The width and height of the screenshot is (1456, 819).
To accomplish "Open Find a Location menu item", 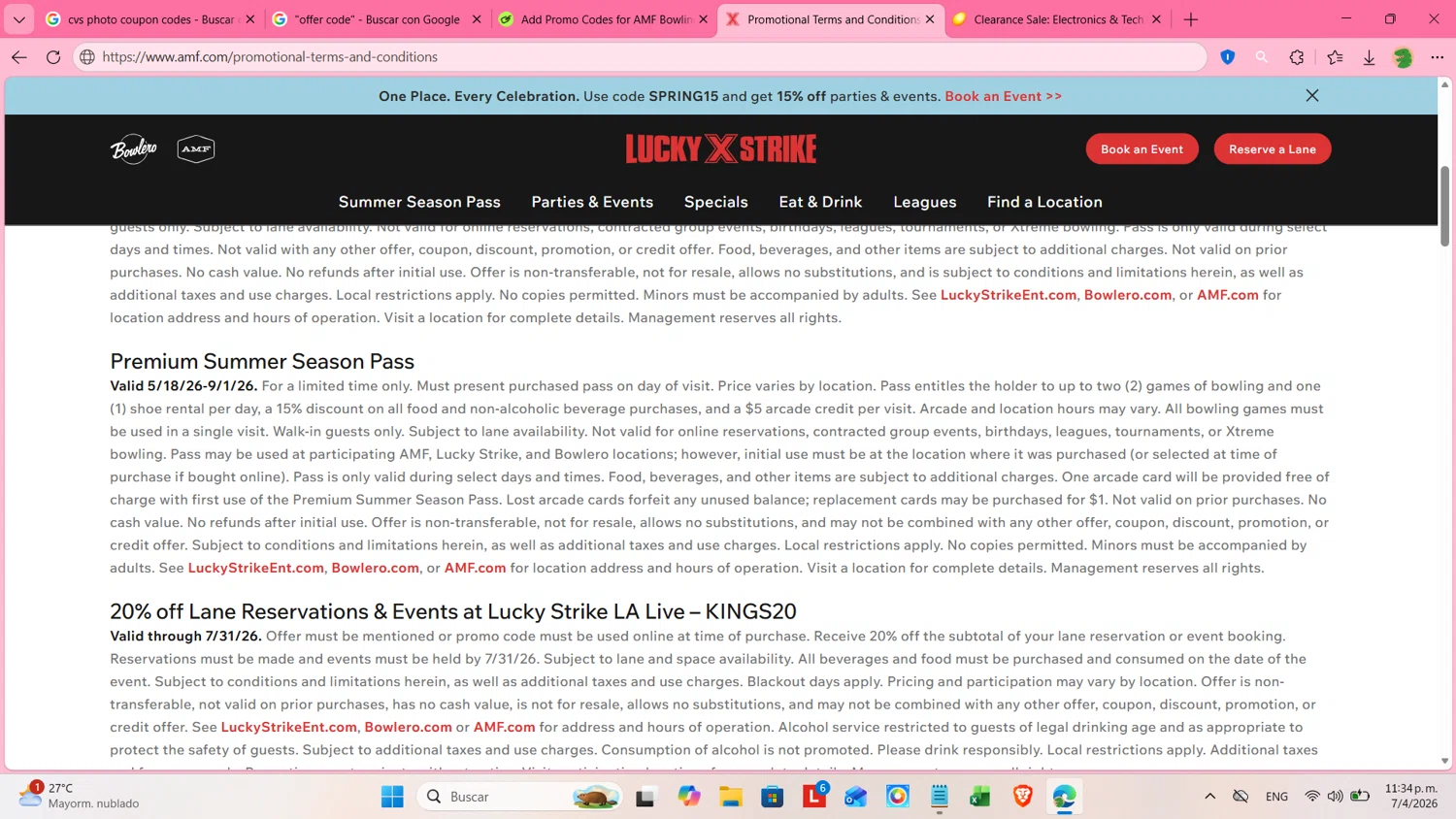I will coord(1044,202).
